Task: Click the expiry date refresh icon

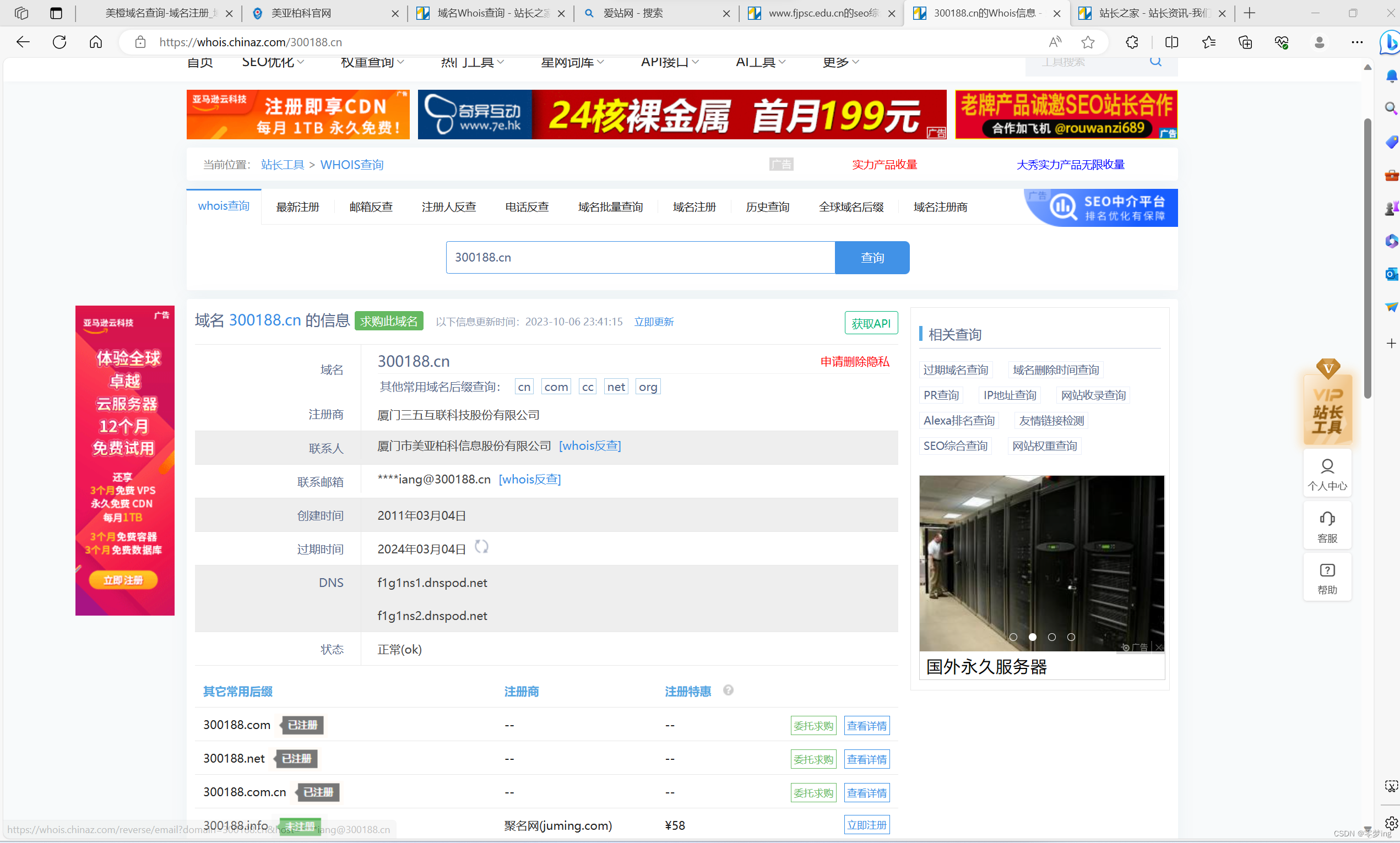Action: [481, 547]
